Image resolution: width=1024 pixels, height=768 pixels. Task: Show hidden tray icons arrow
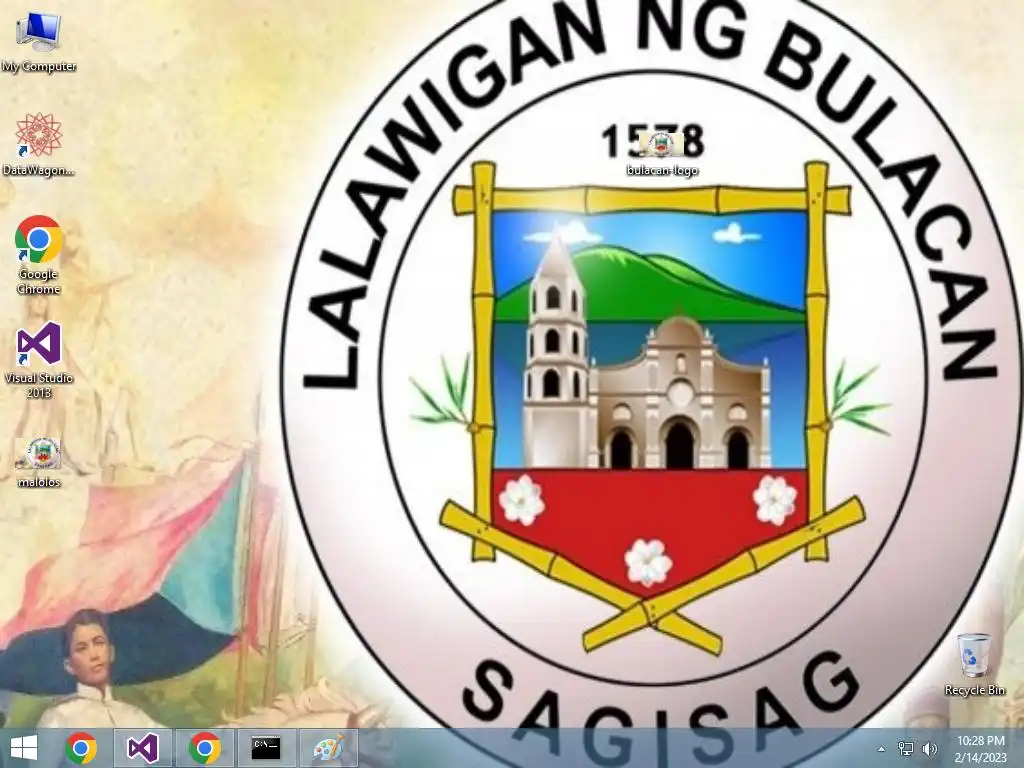point(881,749)
